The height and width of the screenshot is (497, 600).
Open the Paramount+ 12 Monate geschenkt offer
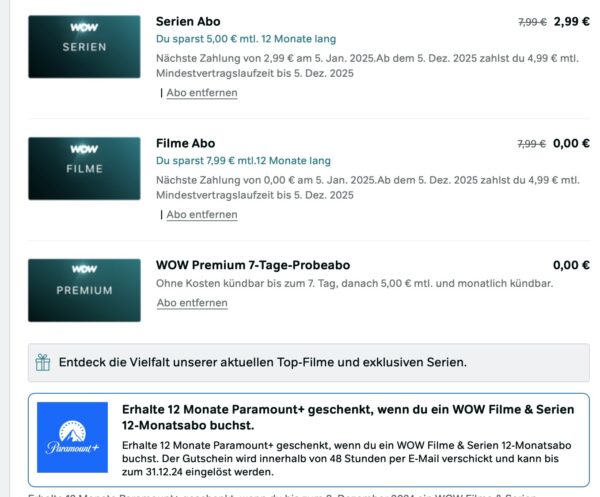(309, 440)
